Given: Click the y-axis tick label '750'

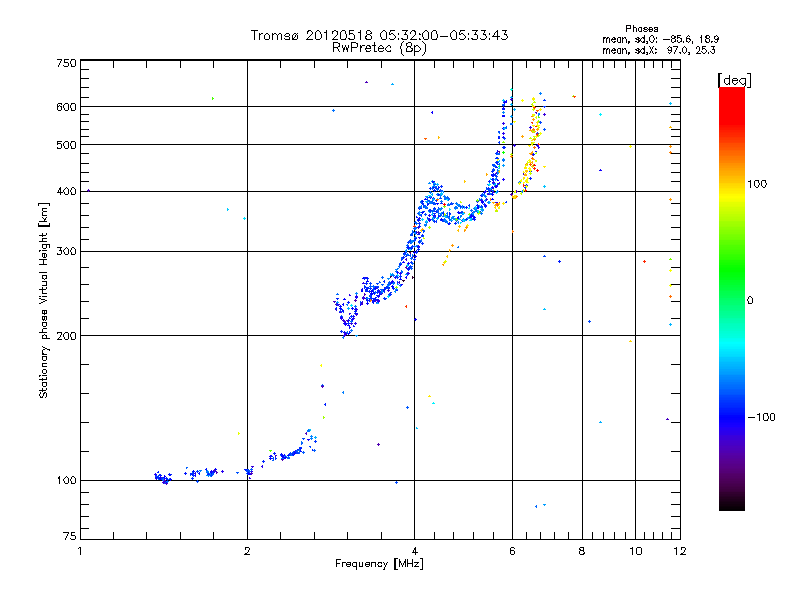Looking at the screenshot, I should pos(66,63).
